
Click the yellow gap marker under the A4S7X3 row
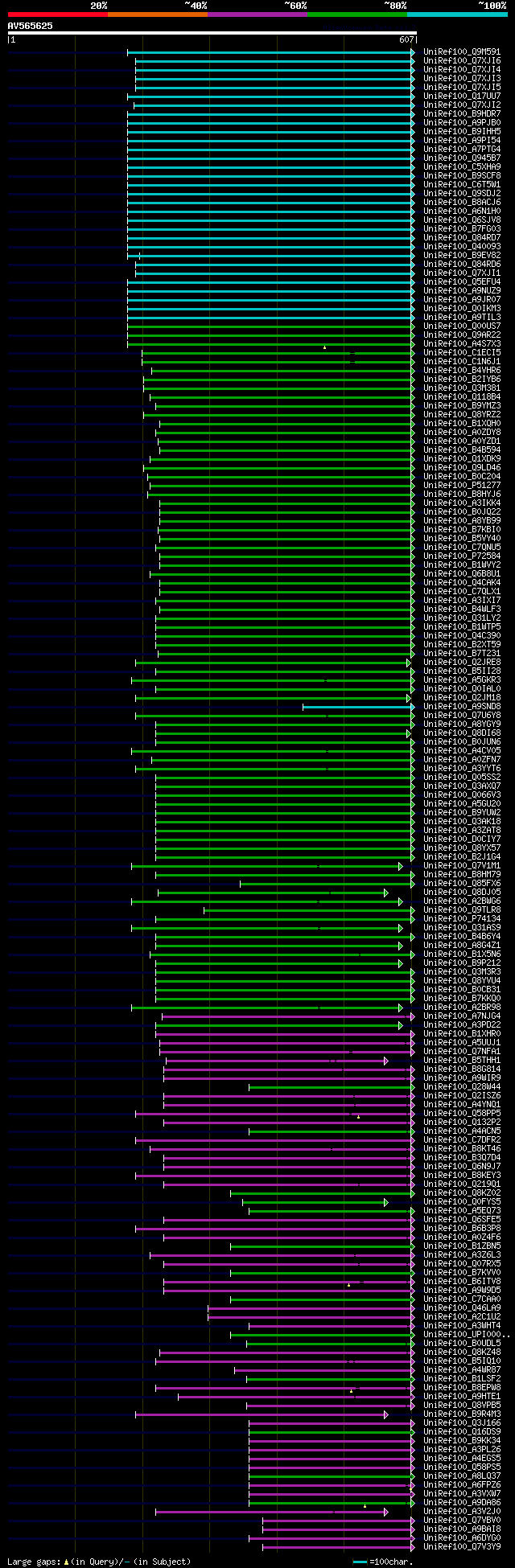[324, 347]
